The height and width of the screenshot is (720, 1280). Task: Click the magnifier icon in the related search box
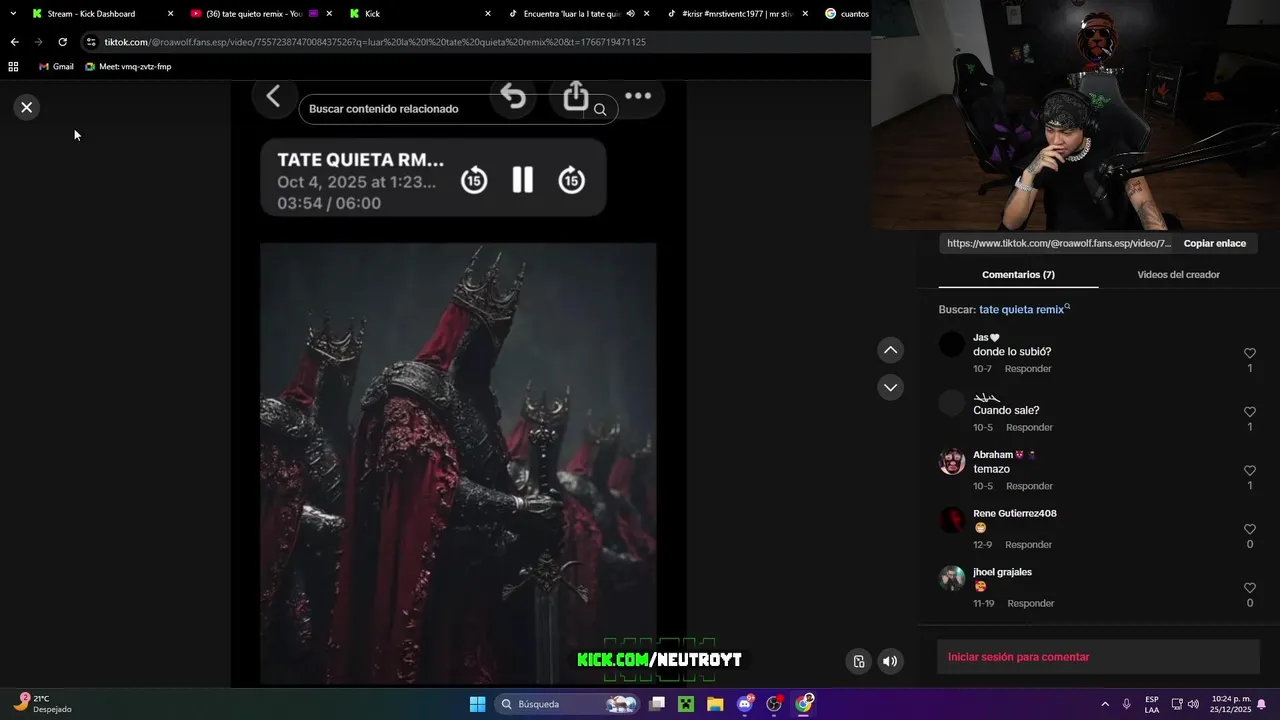600,110
